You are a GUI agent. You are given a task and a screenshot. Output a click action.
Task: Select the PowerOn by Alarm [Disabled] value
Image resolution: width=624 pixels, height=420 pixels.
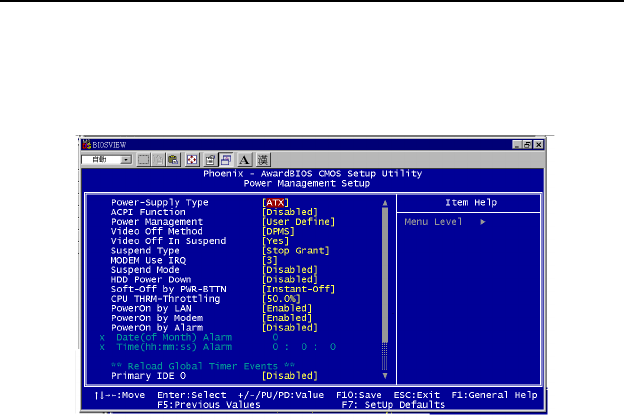pyautogui.click(x=290, y=327)
